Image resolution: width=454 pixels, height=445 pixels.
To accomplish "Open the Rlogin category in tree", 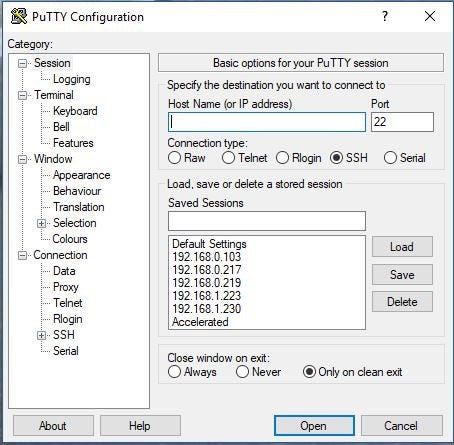I will point(68,319).
